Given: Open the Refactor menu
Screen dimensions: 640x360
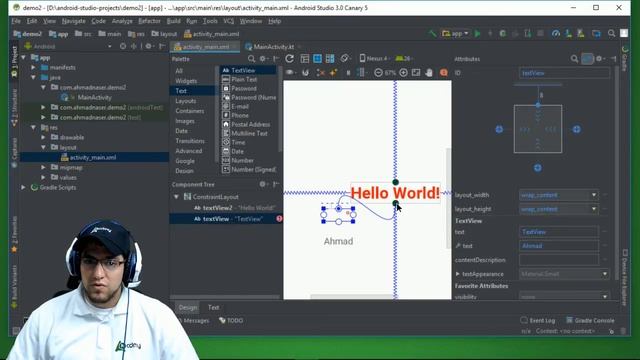Looking at the screenshot, I should tap(149, 21).
